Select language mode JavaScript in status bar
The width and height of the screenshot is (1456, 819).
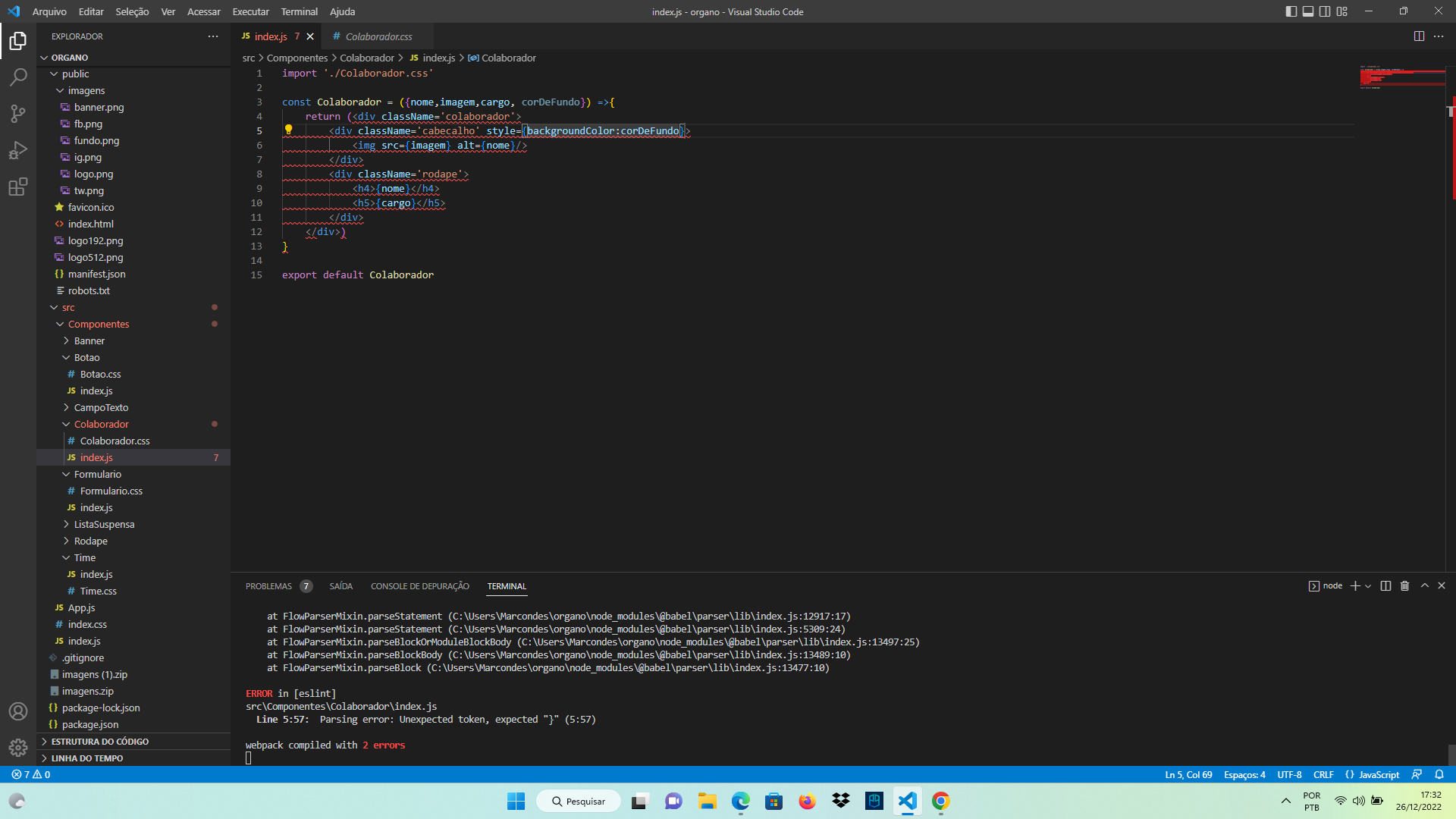tap(1372, 775)
